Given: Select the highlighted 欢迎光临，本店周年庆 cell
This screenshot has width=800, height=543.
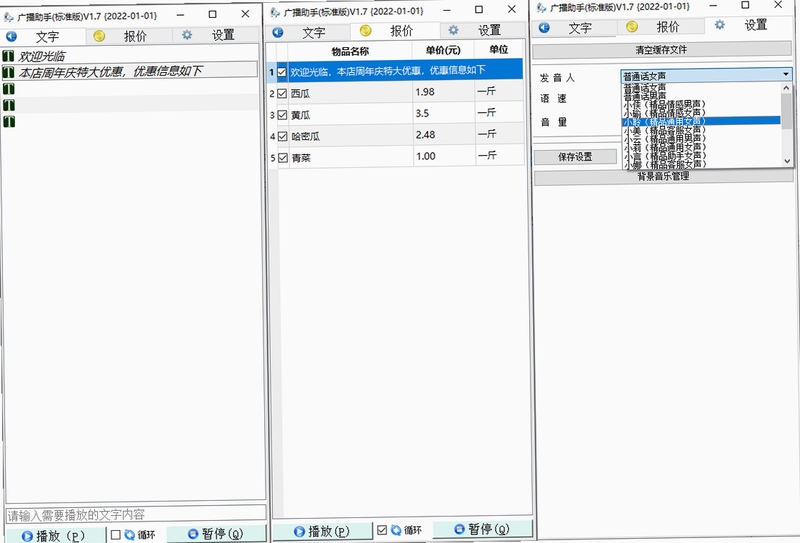Looking at the screenshot, I should 406,70.
